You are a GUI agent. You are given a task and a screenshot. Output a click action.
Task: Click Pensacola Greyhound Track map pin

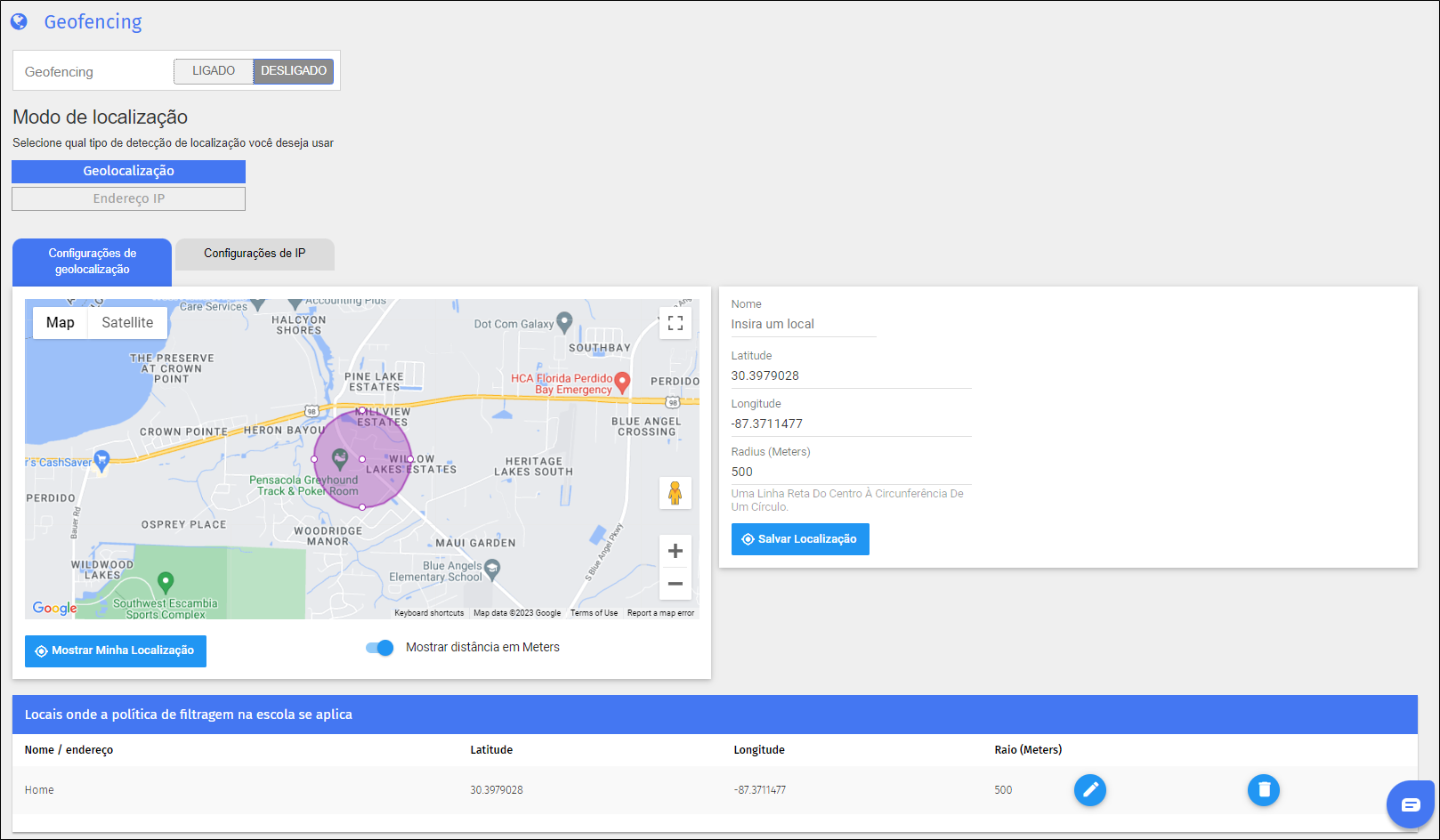click(x=339, y=459)
